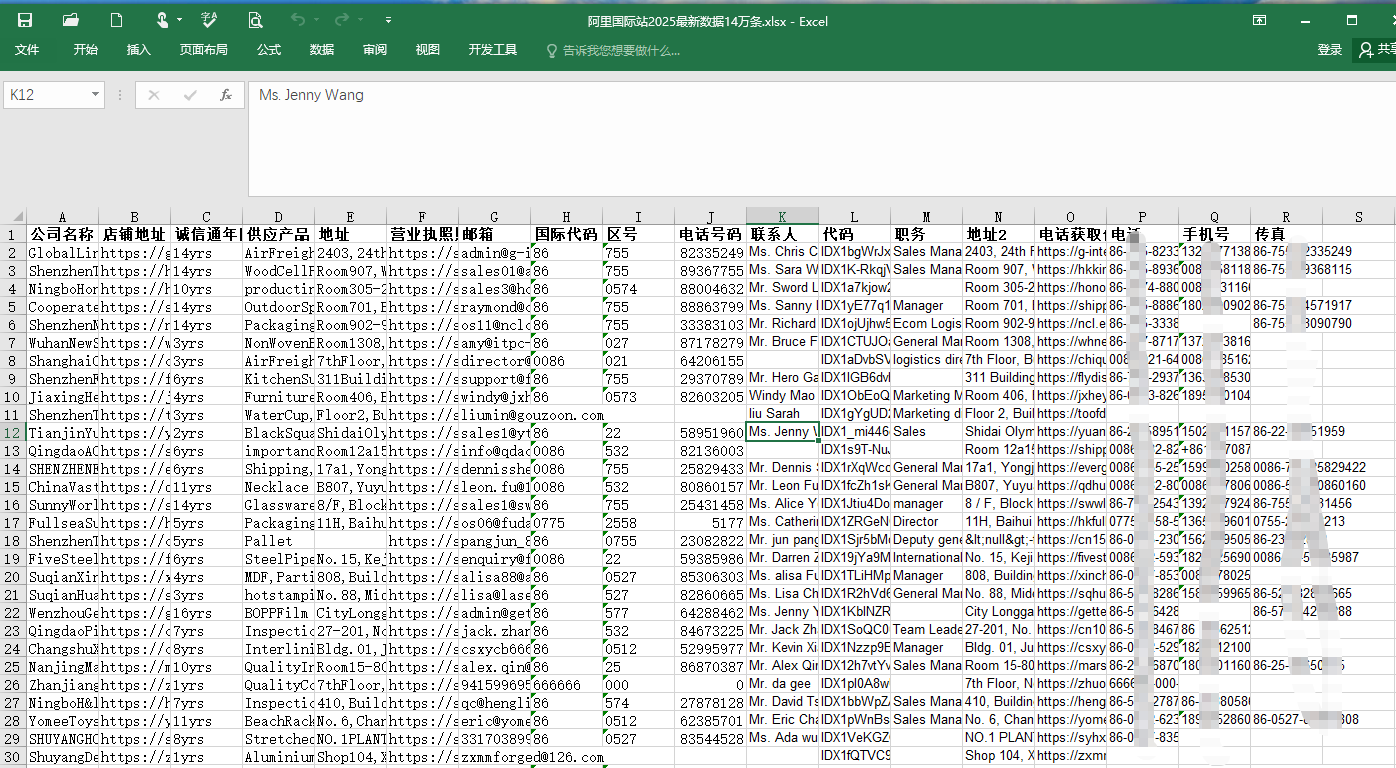Select column S header

pyautogui.click(x=1359, y=217)
